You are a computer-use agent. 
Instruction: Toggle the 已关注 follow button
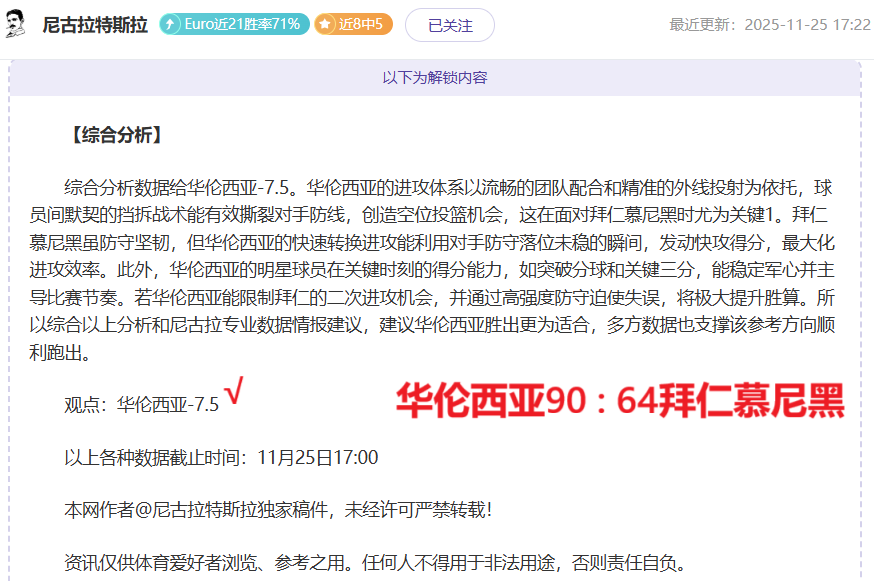tap(449, 25)
